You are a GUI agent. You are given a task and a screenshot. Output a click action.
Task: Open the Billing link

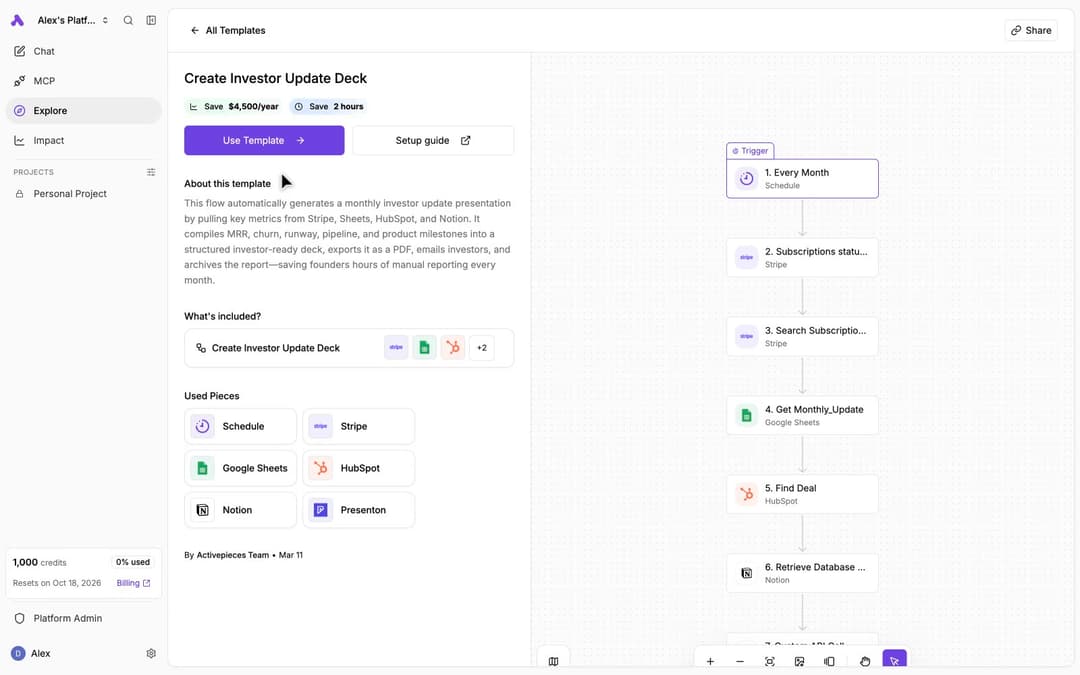[133, 583]
